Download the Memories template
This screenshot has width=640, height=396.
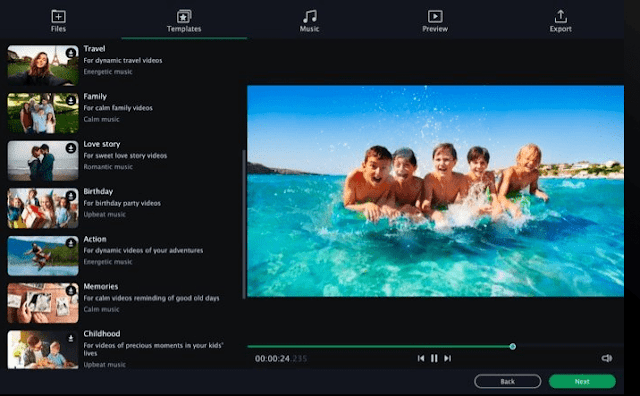[71, 290]
